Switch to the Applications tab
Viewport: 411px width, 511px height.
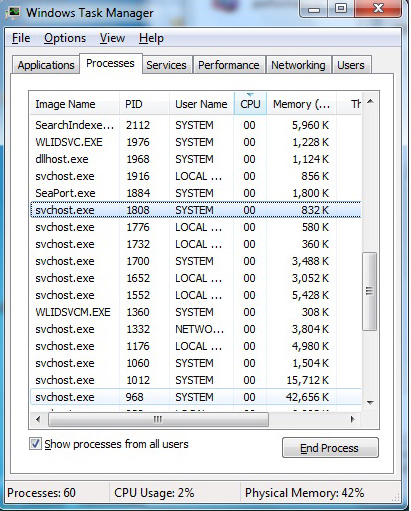[x=46, y=65]
